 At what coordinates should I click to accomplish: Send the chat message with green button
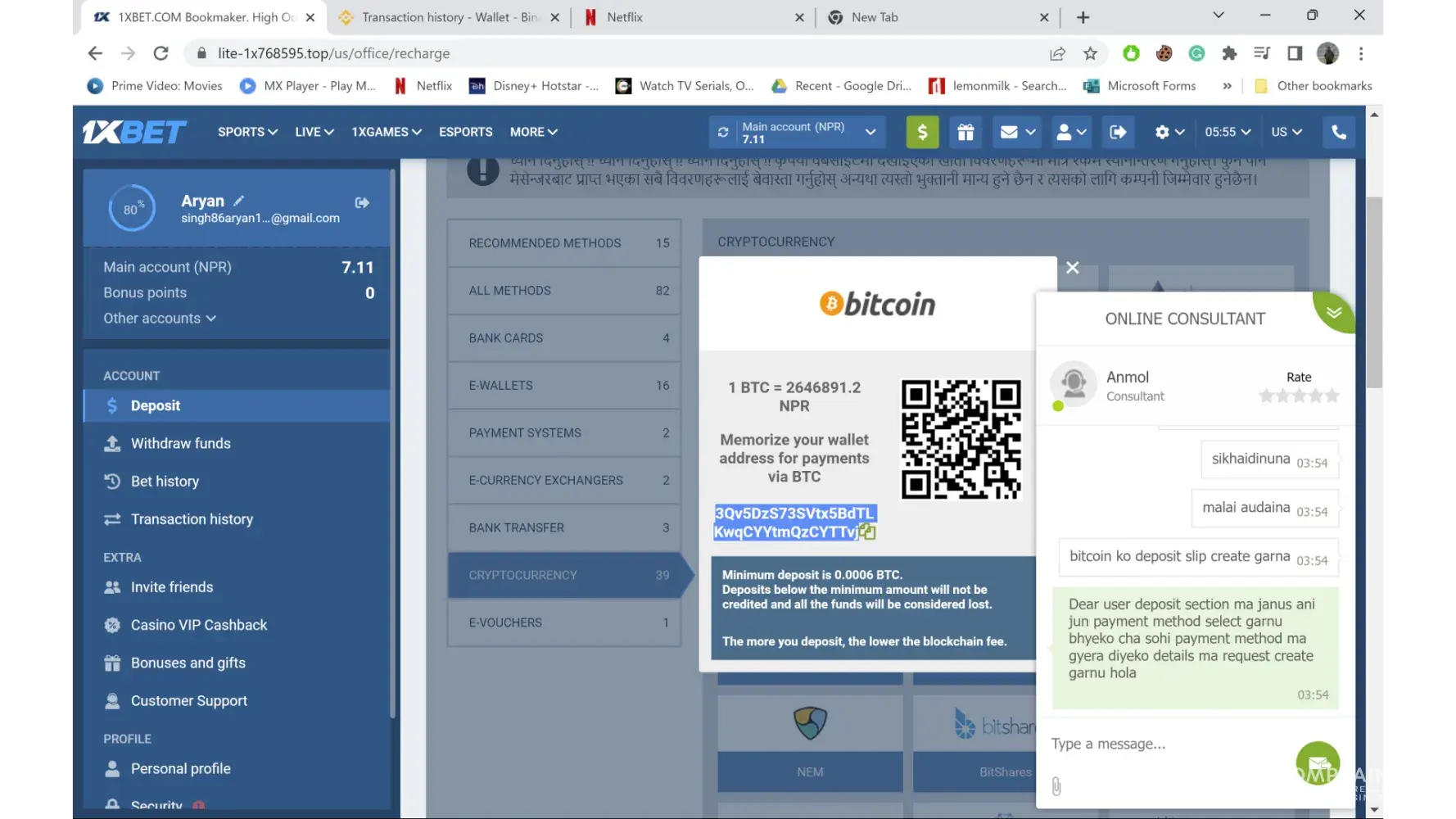click(x=1317, y=762)
